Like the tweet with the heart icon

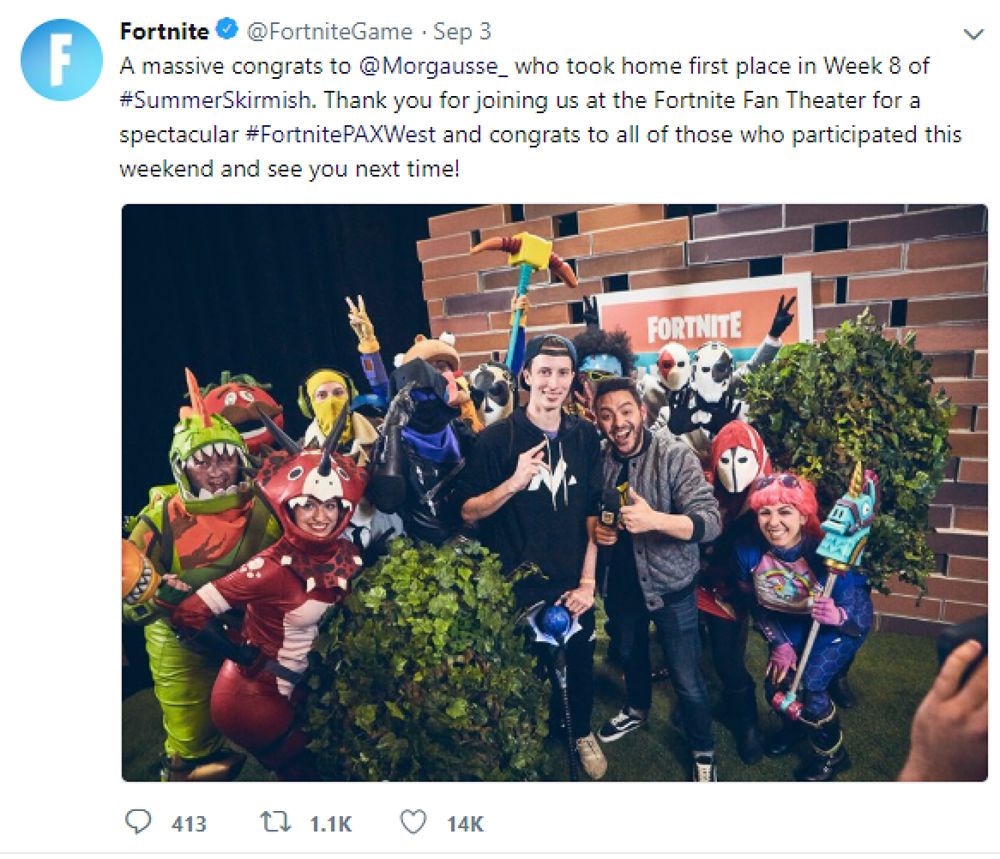click(413, 822)
